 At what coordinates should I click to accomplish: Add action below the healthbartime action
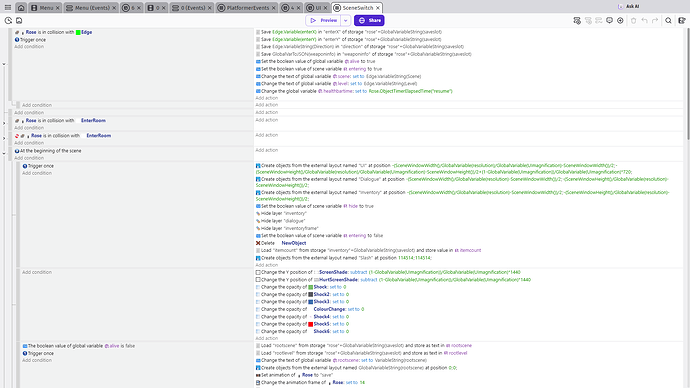pyautogui.click(x=267, y=98)
